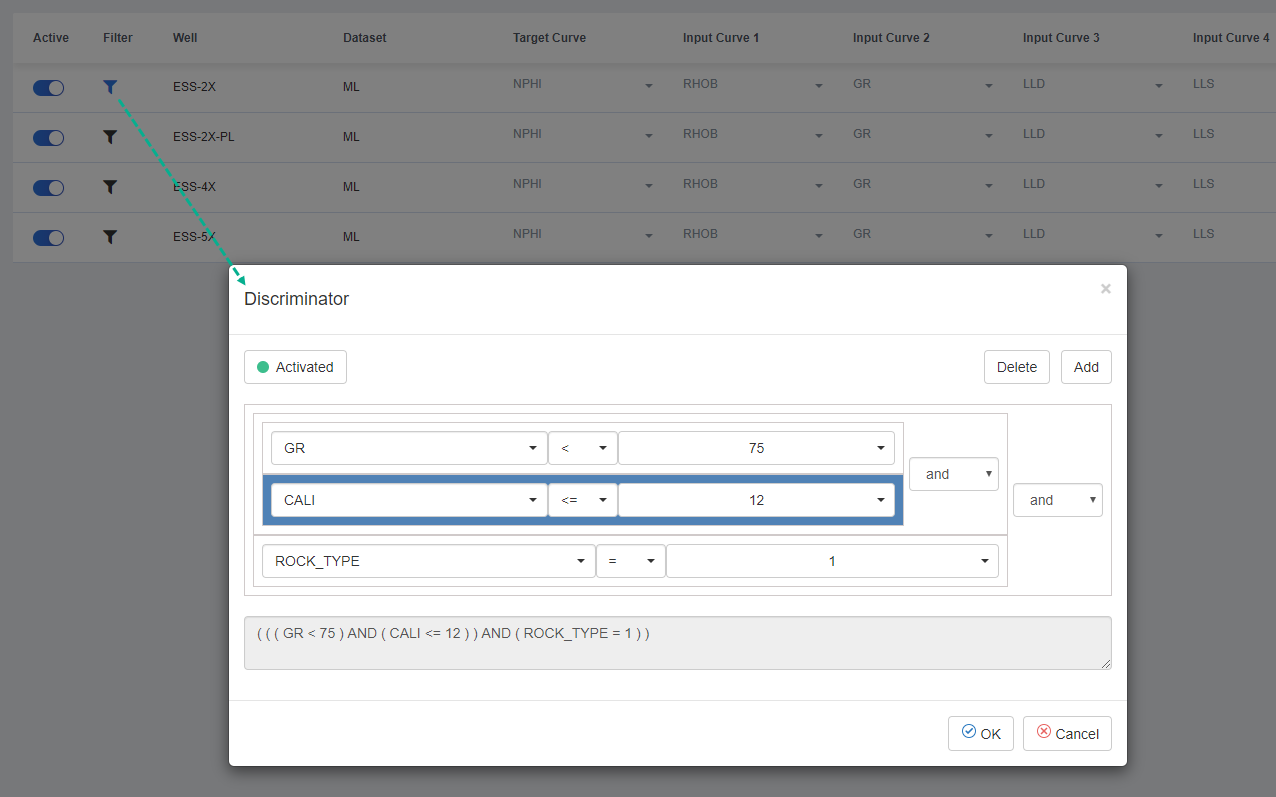Change the '=' operator for ROCK_TYPE

pos(630,561)
